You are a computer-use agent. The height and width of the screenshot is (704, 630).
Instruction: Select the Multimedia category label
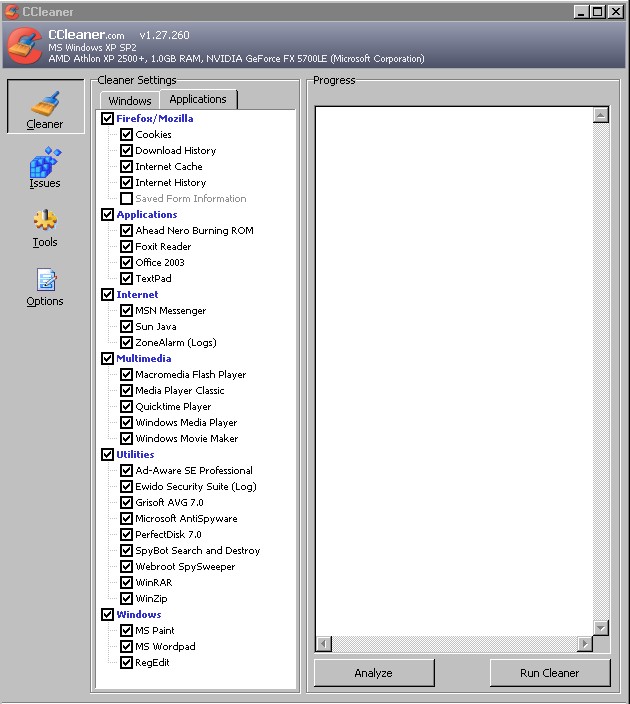pos(144,358)
